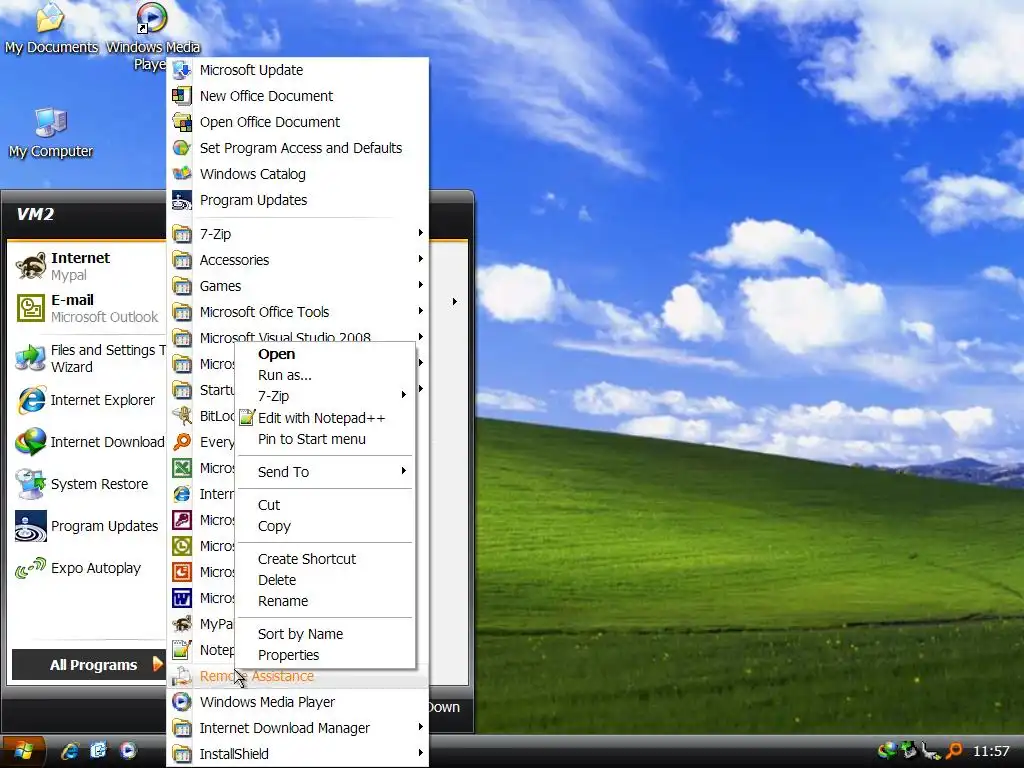Click the All Programs button

[89, 665]
